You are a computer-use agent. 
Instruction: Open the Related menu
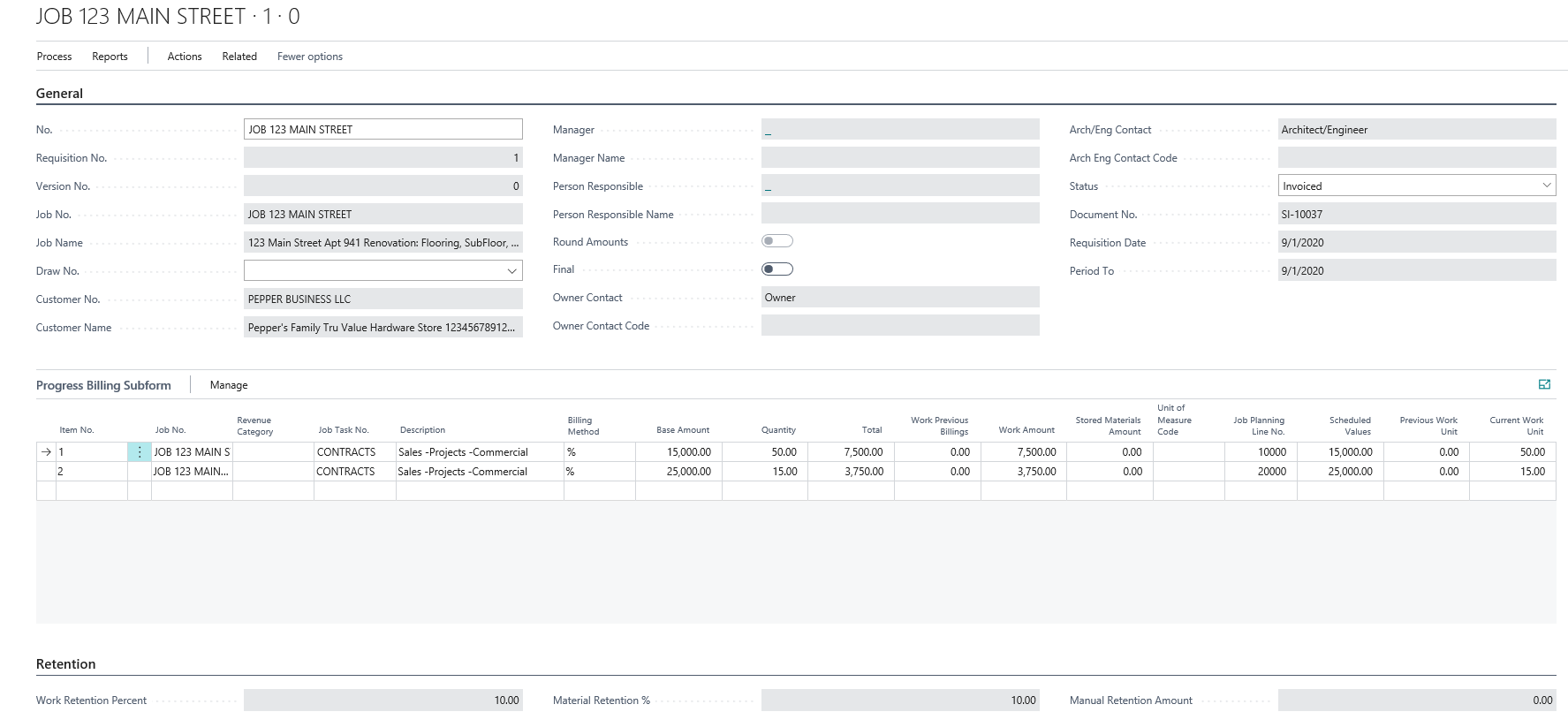(x=239, y=57)
